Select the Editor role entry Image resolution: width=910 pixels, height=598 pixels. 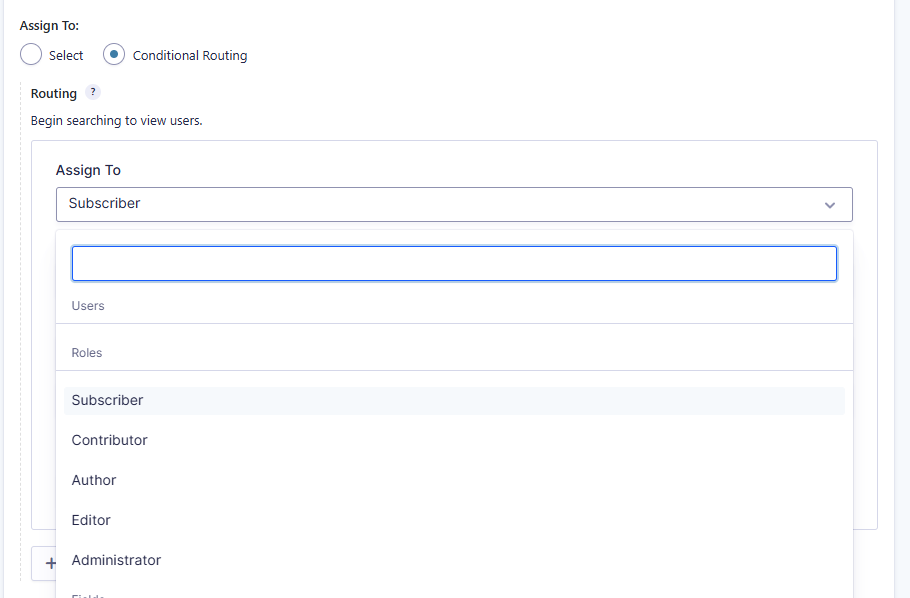91,520
